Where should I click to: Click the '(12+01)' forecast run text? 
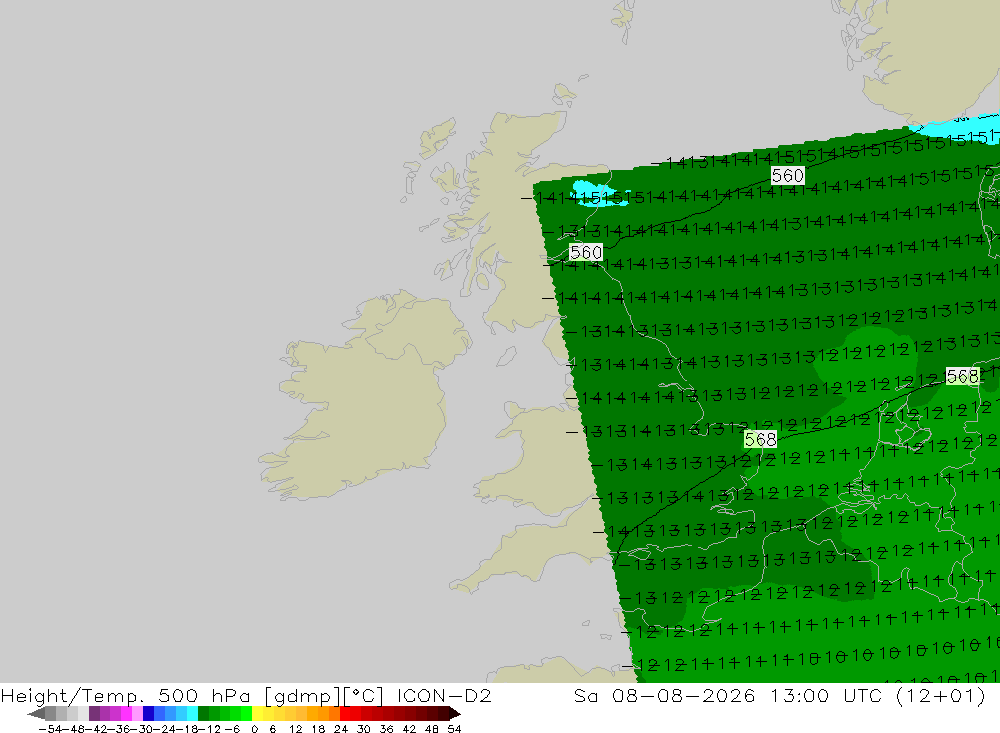tap(941, 695)
